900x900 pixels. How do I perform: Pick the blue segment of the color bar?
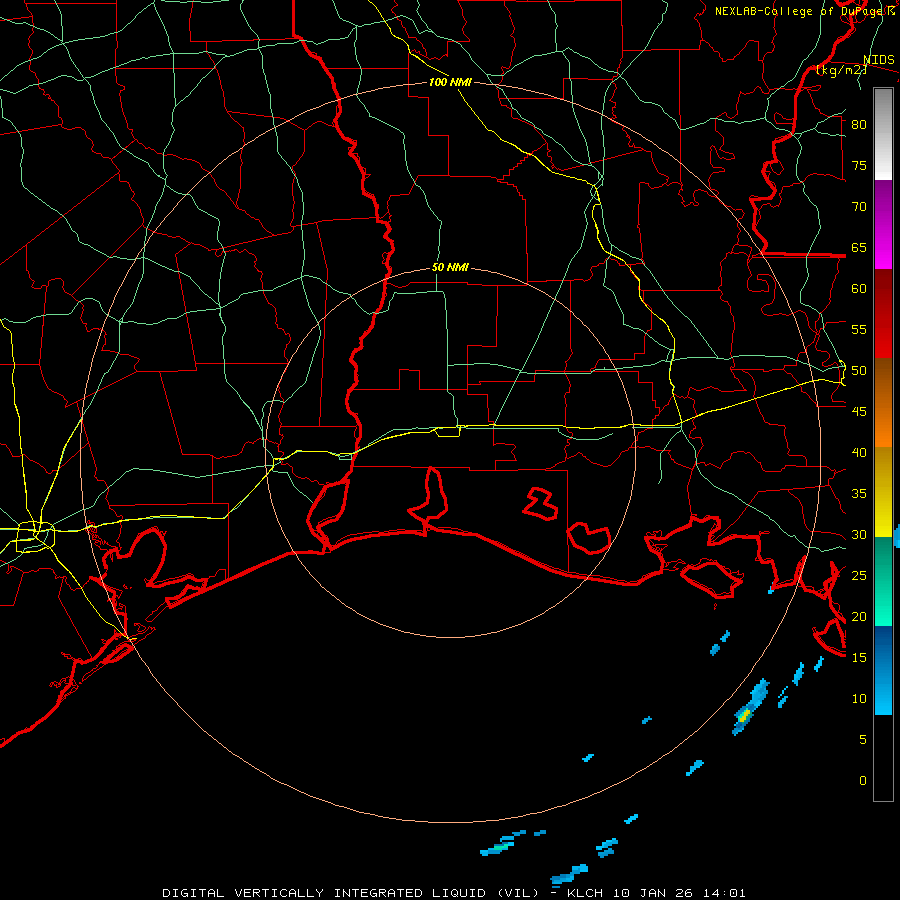click(883, 670)
